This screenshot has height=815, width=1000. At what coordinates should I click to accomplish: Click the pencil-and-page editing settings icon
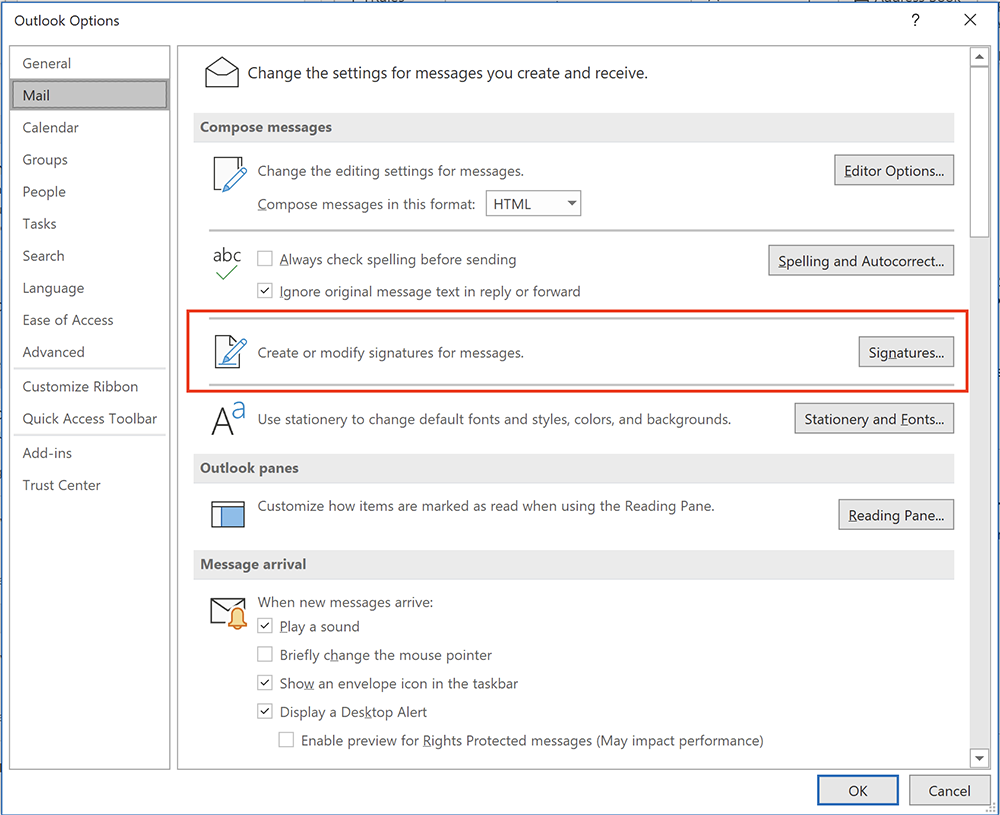point(229,174)
